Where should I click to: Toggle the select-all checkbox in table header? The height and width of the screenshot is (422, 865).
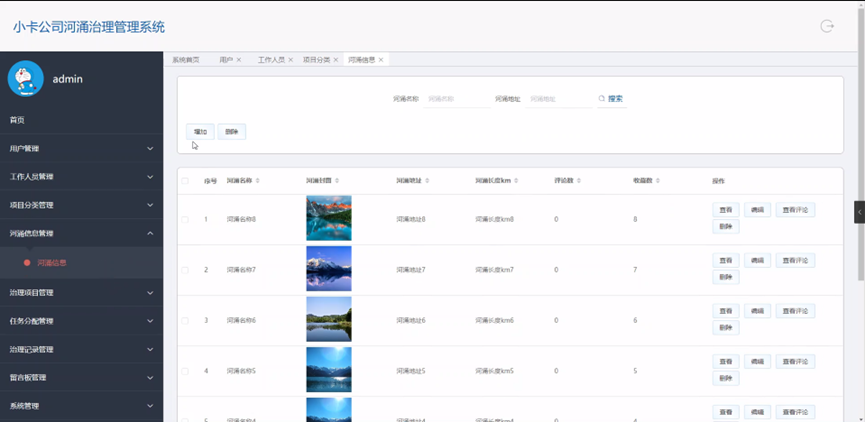click(185, 181)
